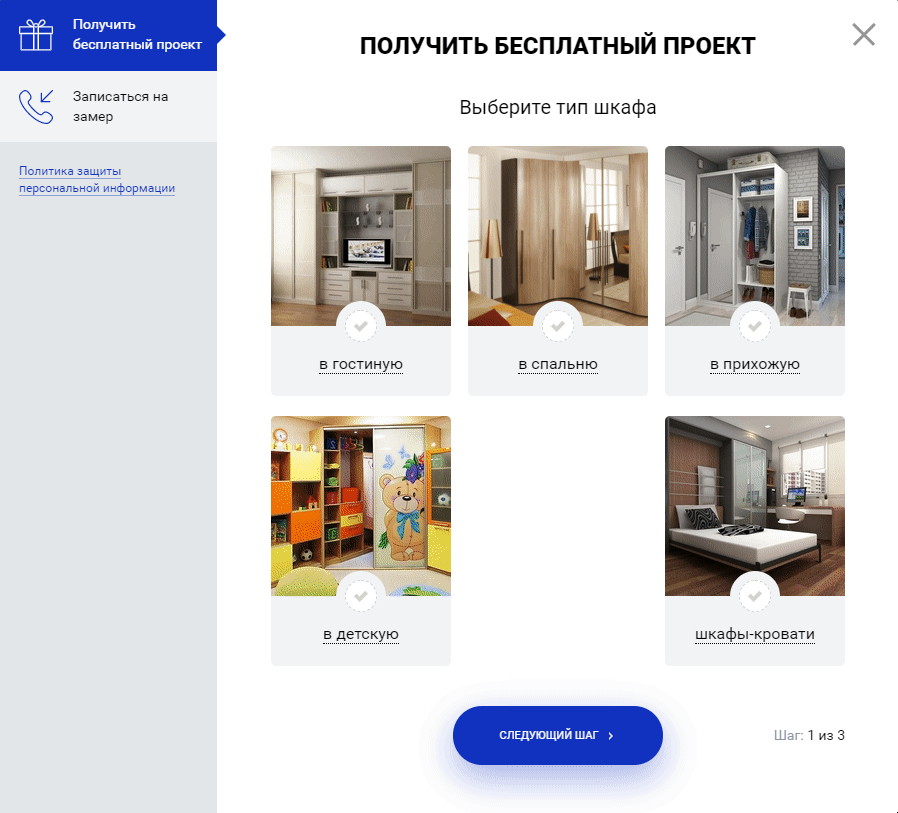Check the 'шкафы-кровати' checkmark circle
898x813 pixels.
click(x=755, y=596)
